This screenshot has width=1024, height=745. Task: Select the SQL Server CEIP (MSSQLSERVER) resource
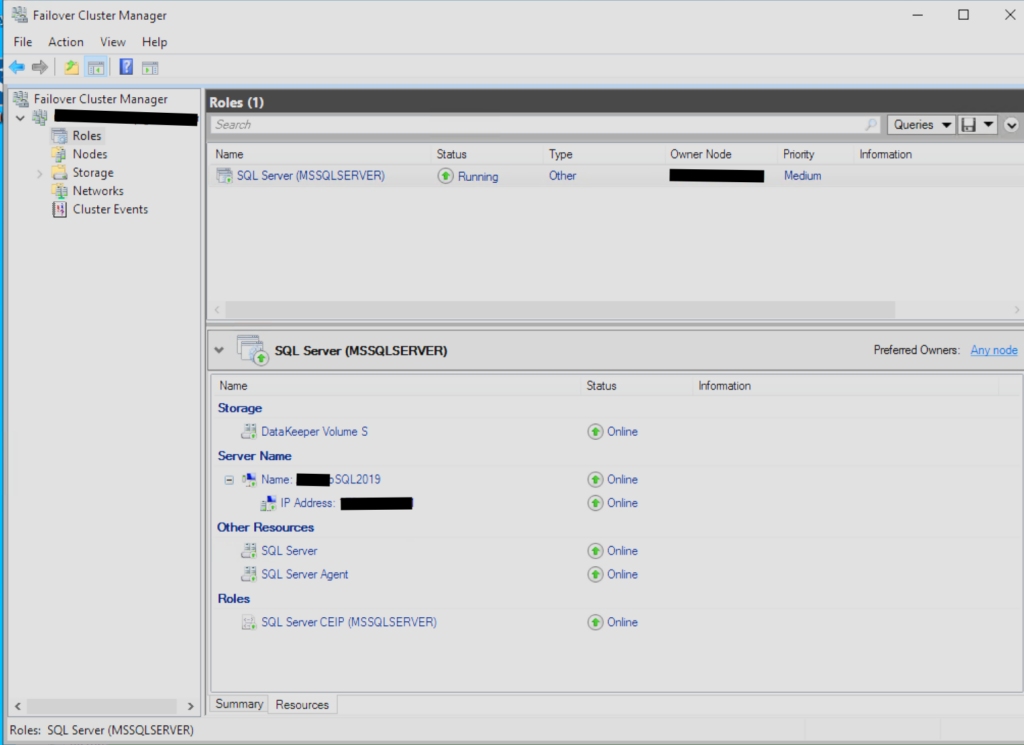pyautogui.click(x=347, y=622)
